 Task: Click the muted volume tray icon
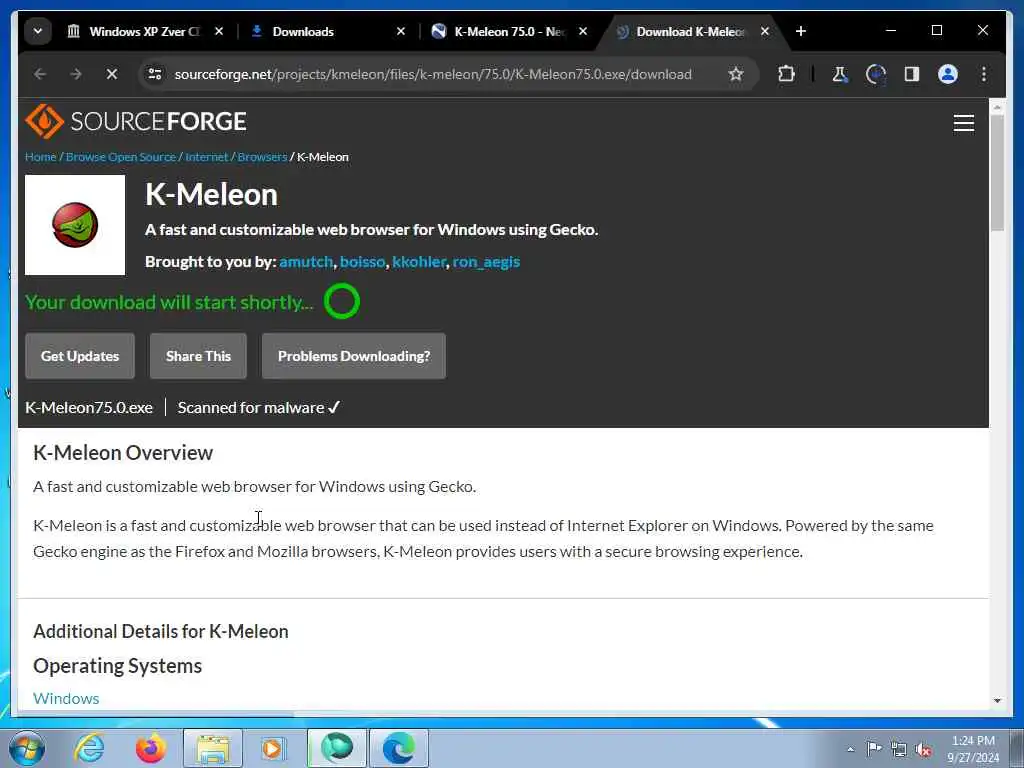pyautogui.click(x=923, y=750)
